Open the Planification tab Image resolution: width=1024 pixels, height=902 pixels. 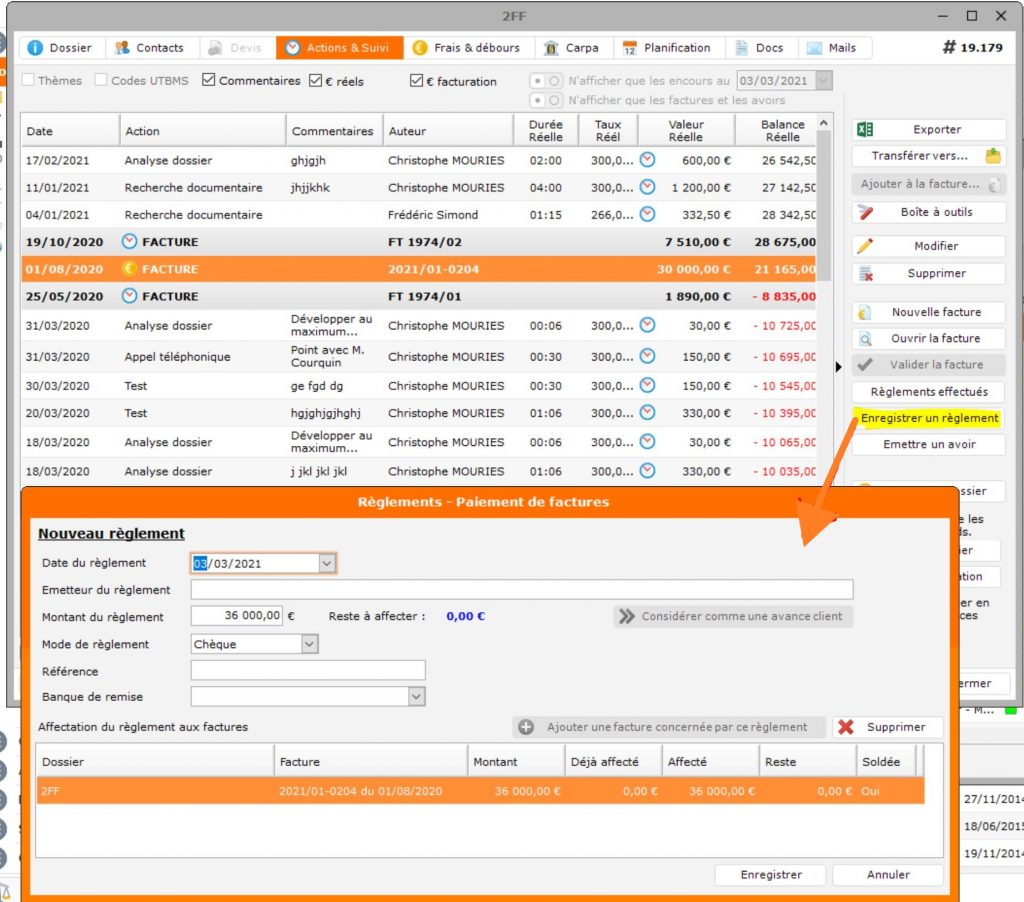point(666,48)
